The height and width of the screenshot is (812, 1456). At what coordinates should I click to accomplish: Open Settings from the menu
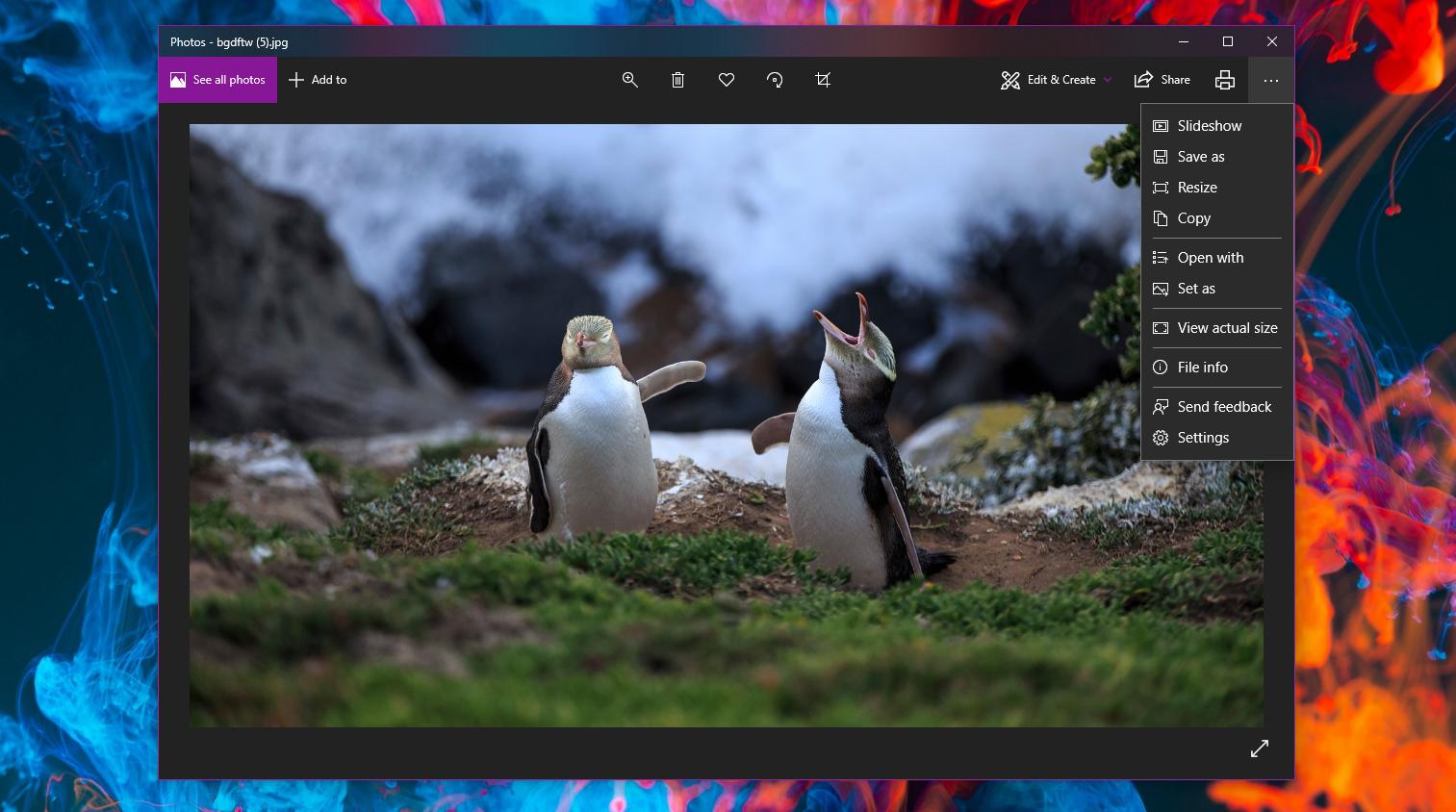point(1217,438)
